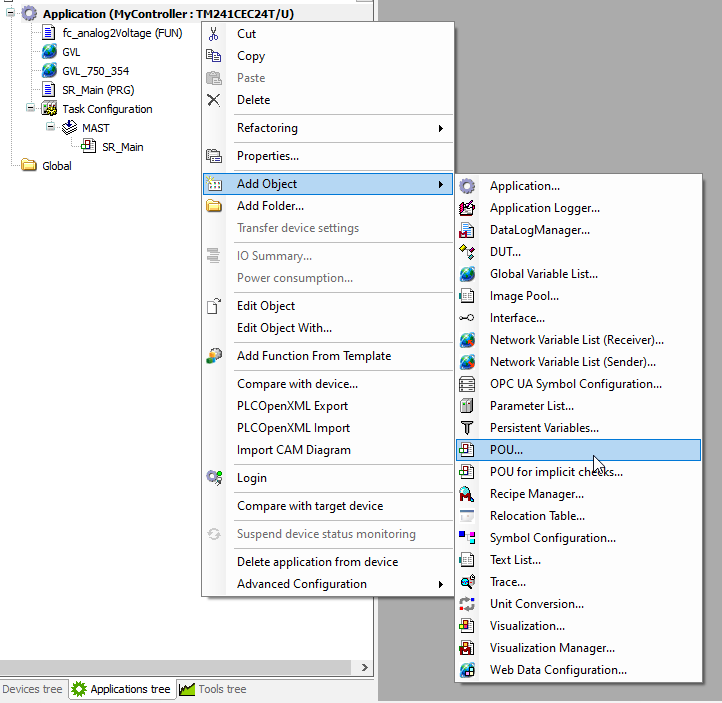The height and width of the screenshot is (703, 722).
Task: Choose POU... from the Add Object submenu
Action: click(x=578, y=450)
